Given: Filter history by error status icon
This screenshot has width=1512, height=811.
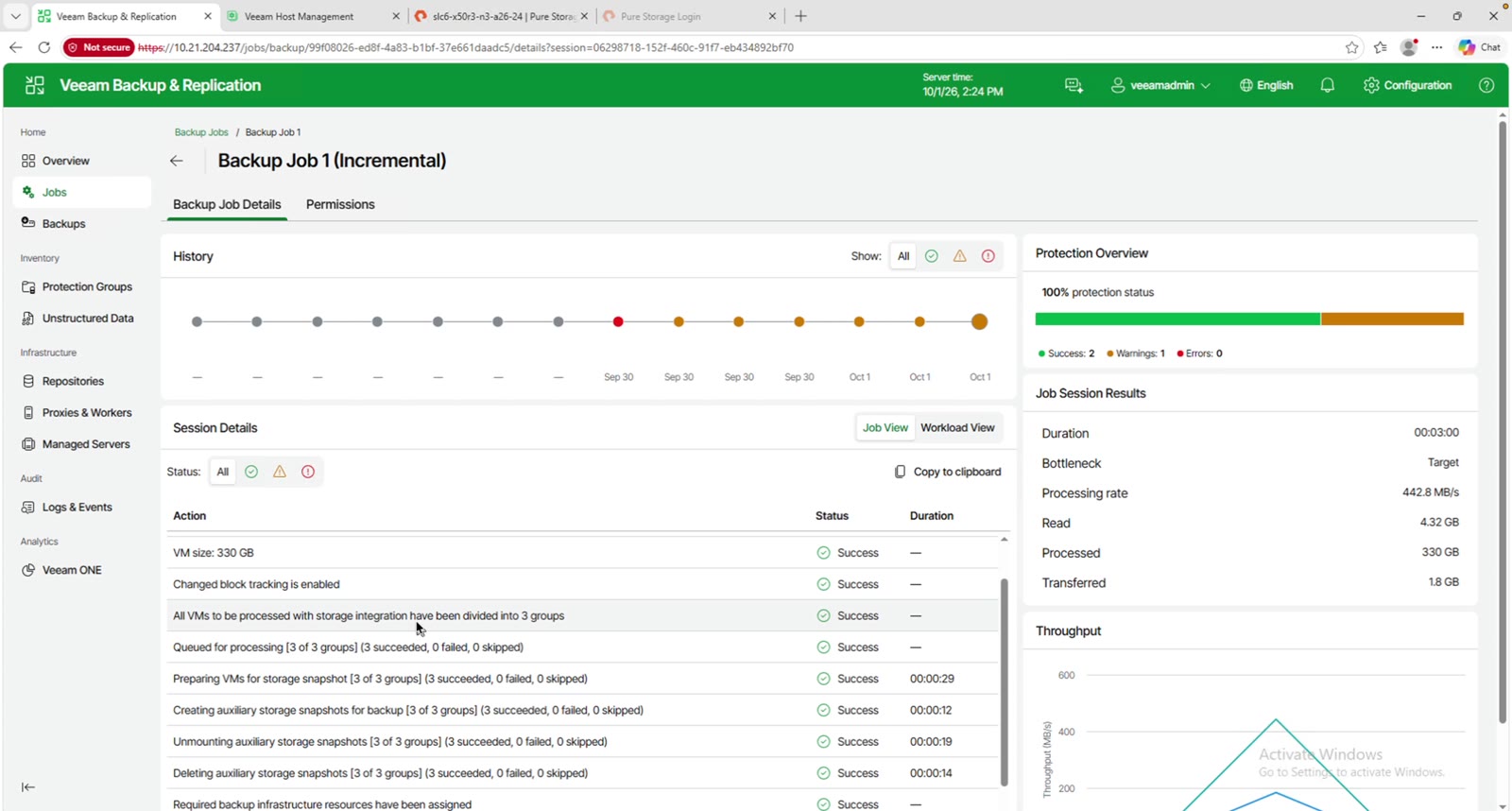Looking at the screenshot, I should click(x=988, y=256).
